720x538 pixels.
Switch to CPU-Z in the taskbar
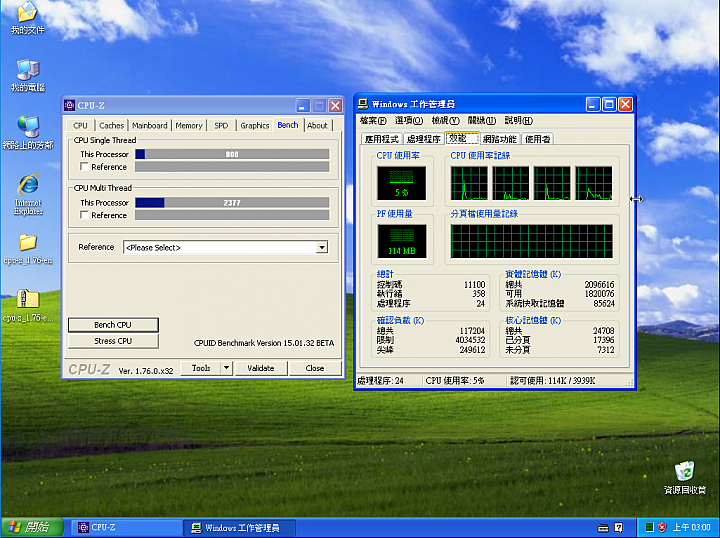click(x=127, y=528)
